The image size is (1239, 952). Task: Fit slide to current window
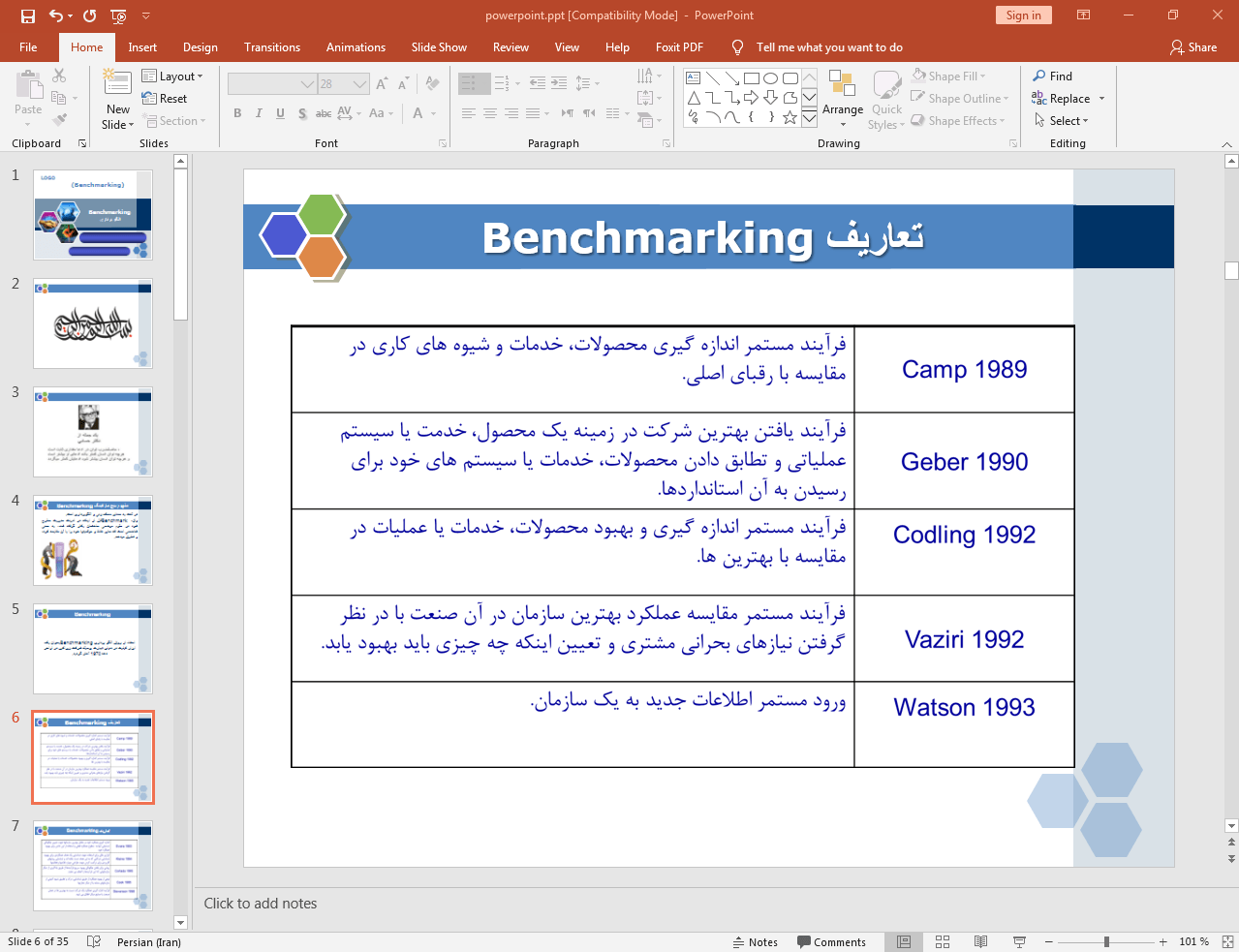click(x=1227, y=941)
